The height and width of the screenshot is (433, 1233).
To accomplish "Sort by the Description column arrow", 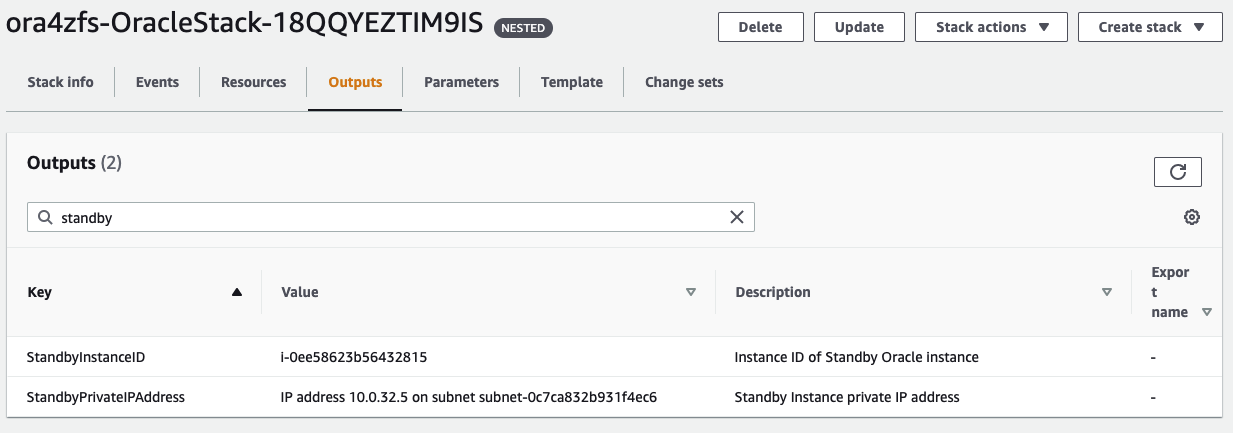I will pos(1106,292).
